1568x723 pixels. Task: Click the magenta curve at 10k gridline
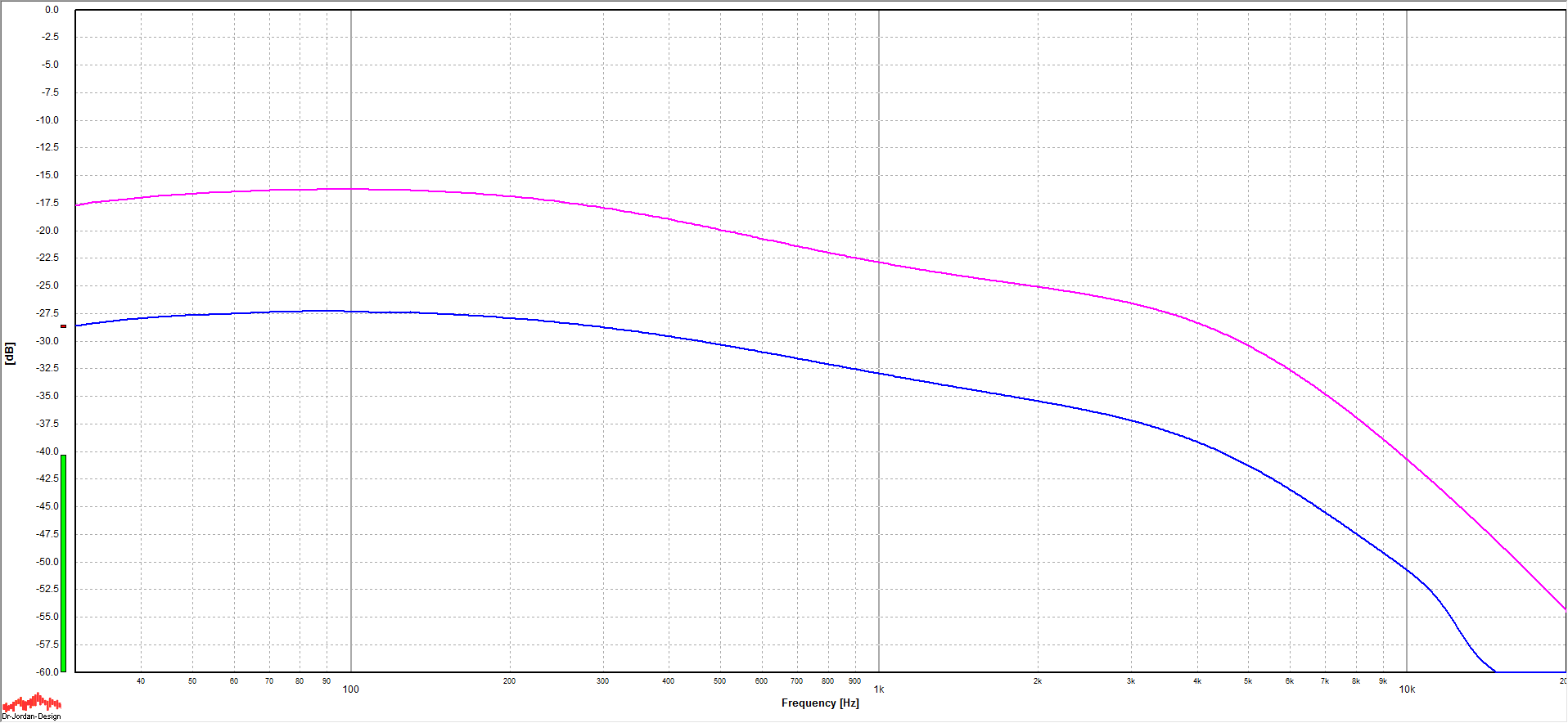click(x=1407, y=458)
